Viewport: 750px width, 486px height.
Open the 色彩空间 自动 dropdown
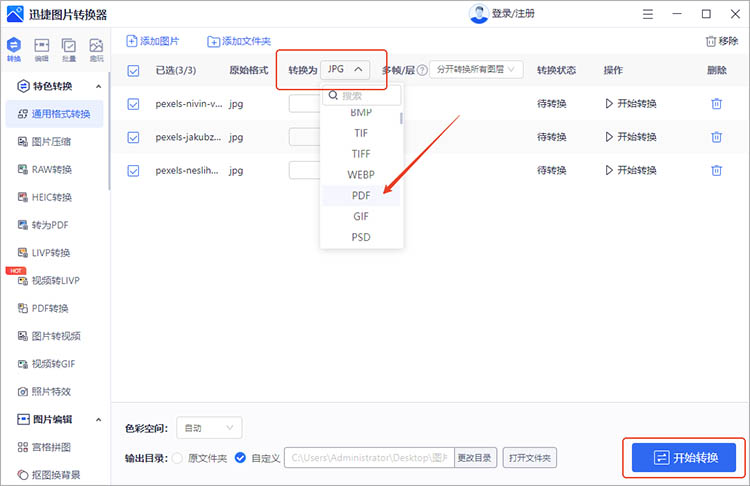pos(209,428)
